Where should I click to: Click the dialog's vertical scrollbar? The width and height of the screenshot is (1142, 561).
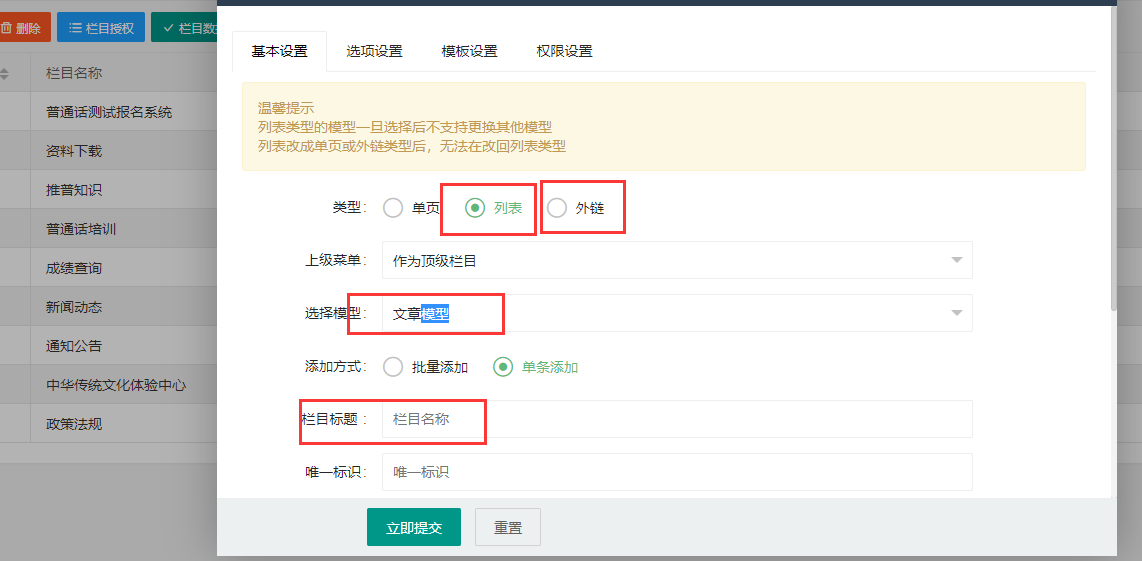pos(1113,160)
